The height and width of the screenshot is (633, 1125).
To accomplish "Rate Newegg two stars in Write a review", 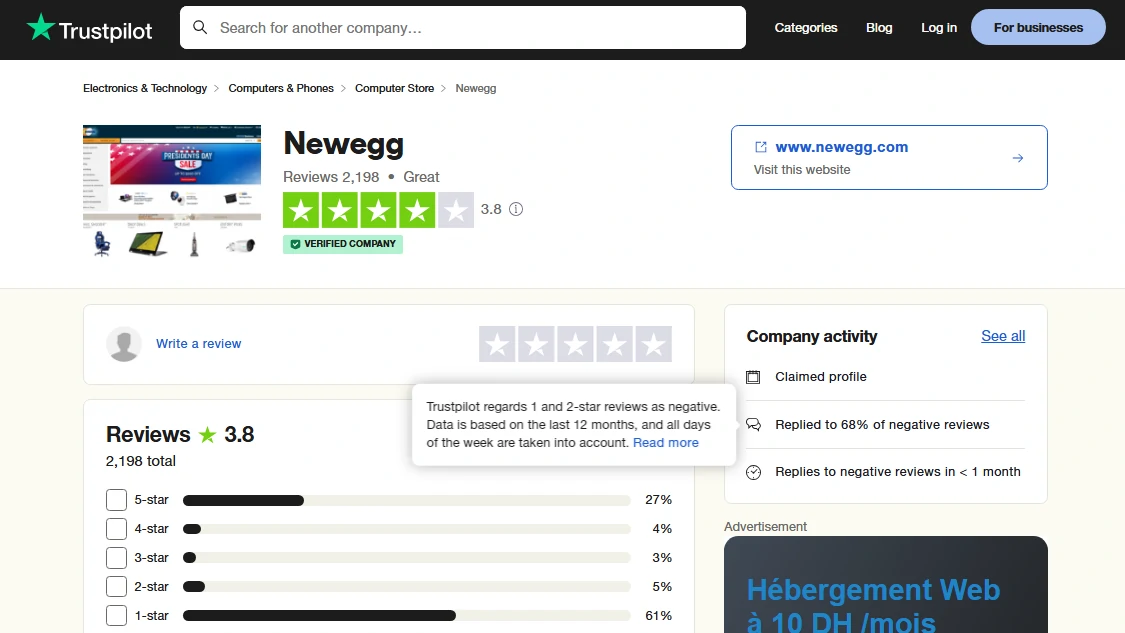I will pos(536,344).
